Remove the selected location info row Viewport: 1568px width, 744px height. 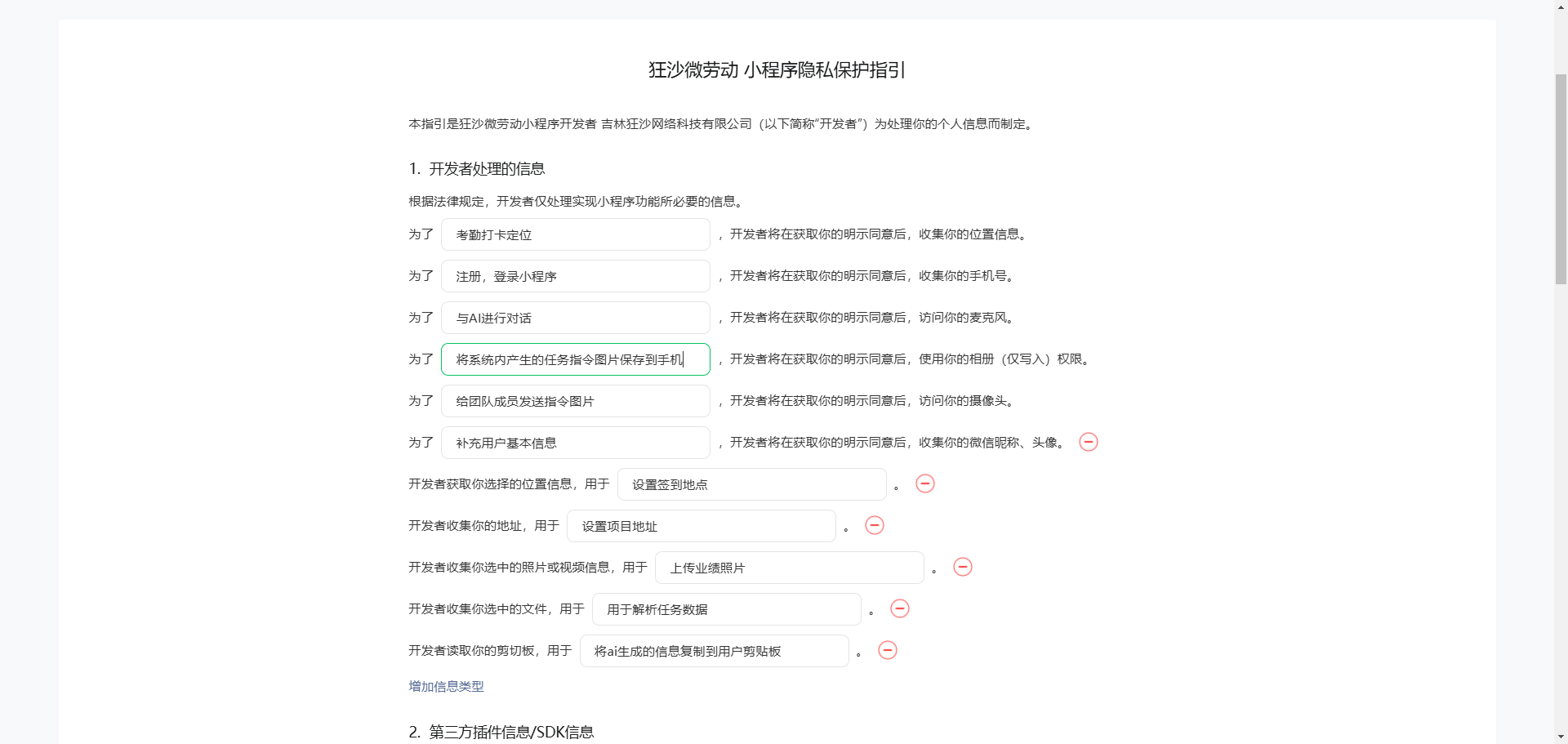point(925,483)
